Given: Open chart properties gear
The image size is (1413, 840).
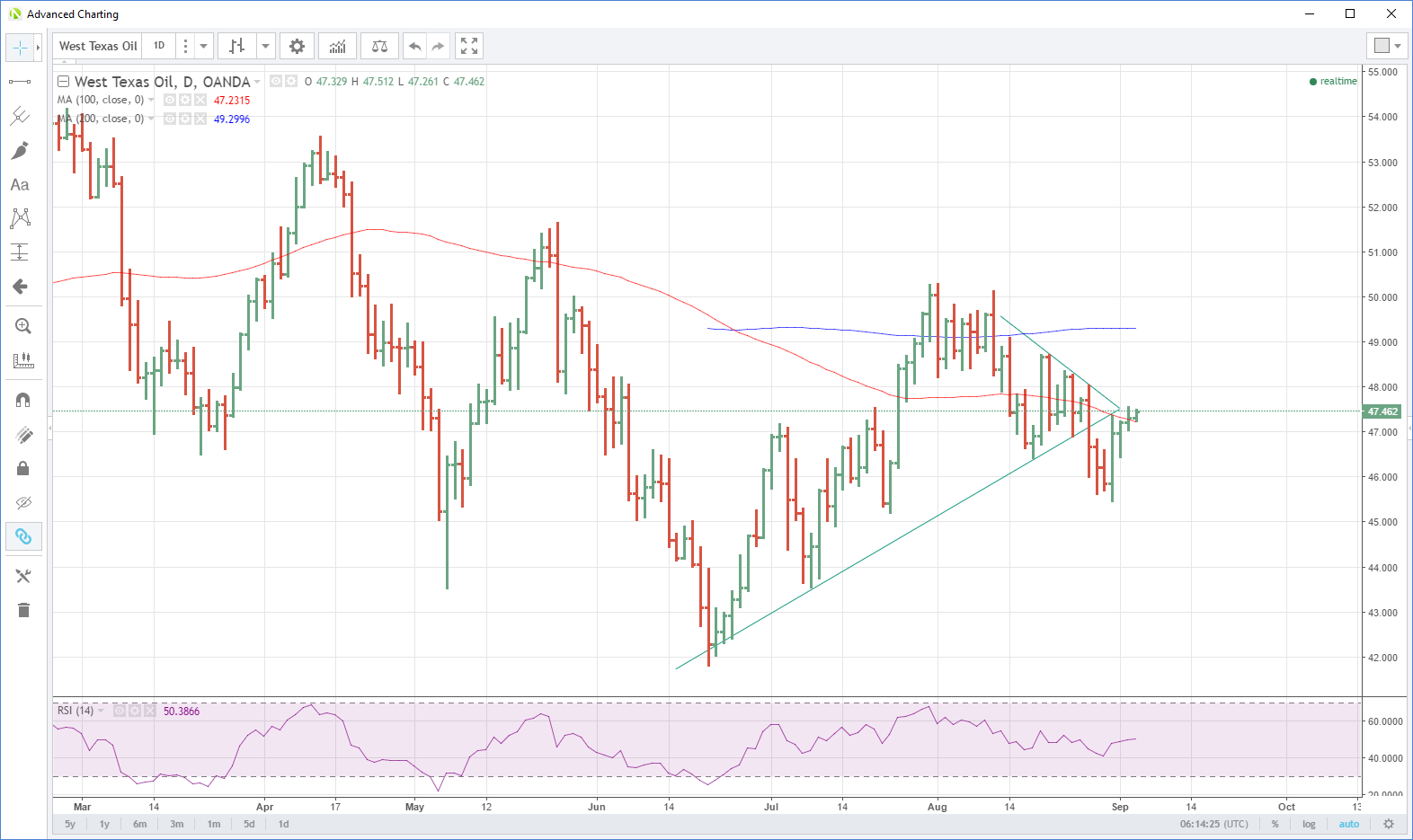Looking at the screenshot, I should [x=297, y=46].
